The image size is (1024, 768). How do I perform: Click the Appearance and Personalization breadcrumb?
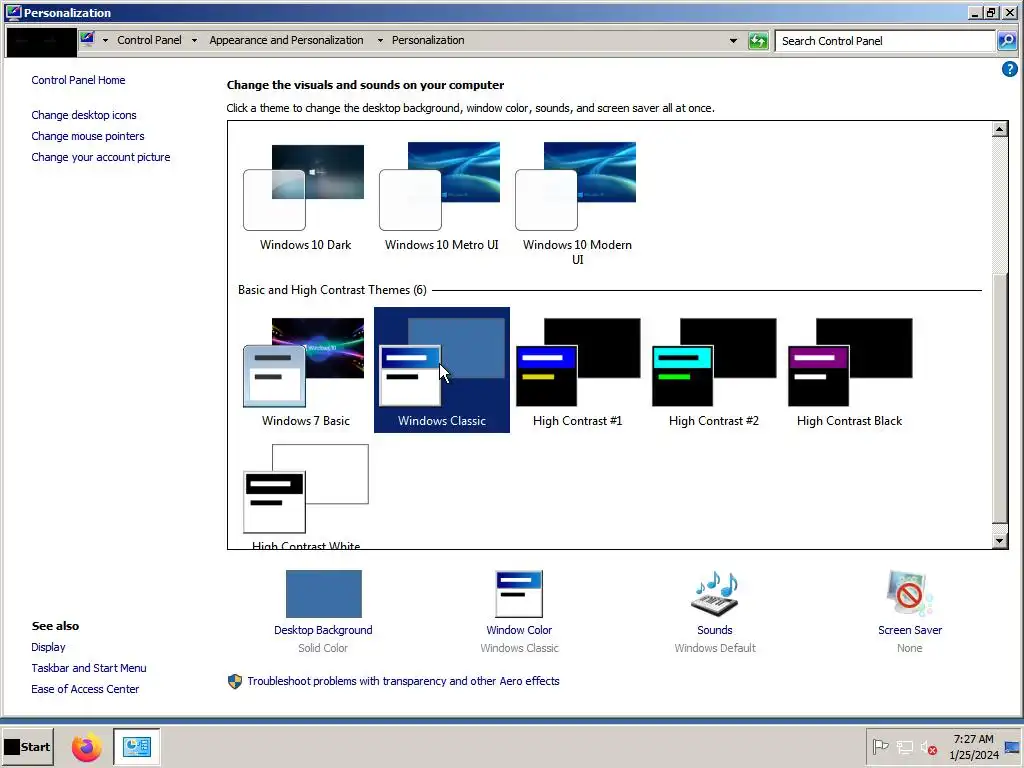[x=286, y=40]
